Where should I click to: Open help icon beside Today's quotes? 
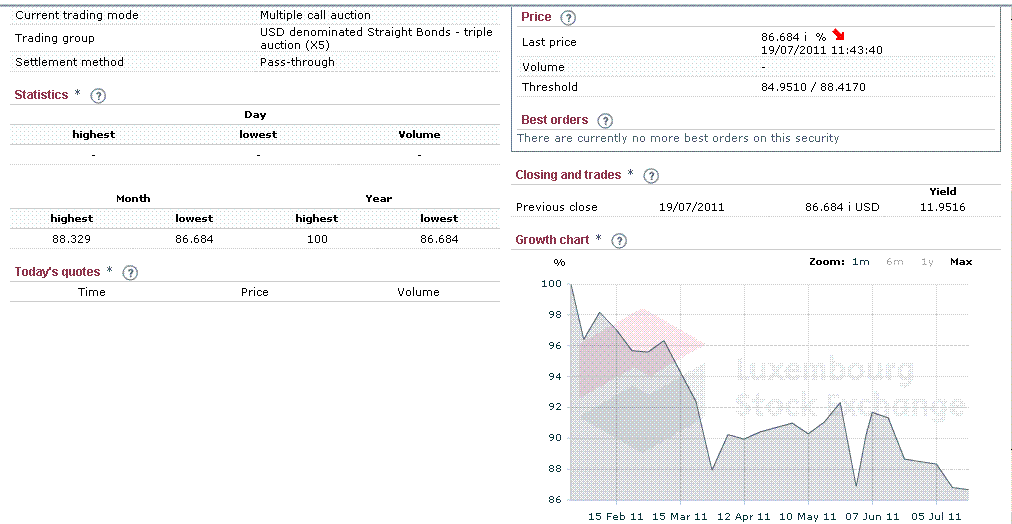129,273
